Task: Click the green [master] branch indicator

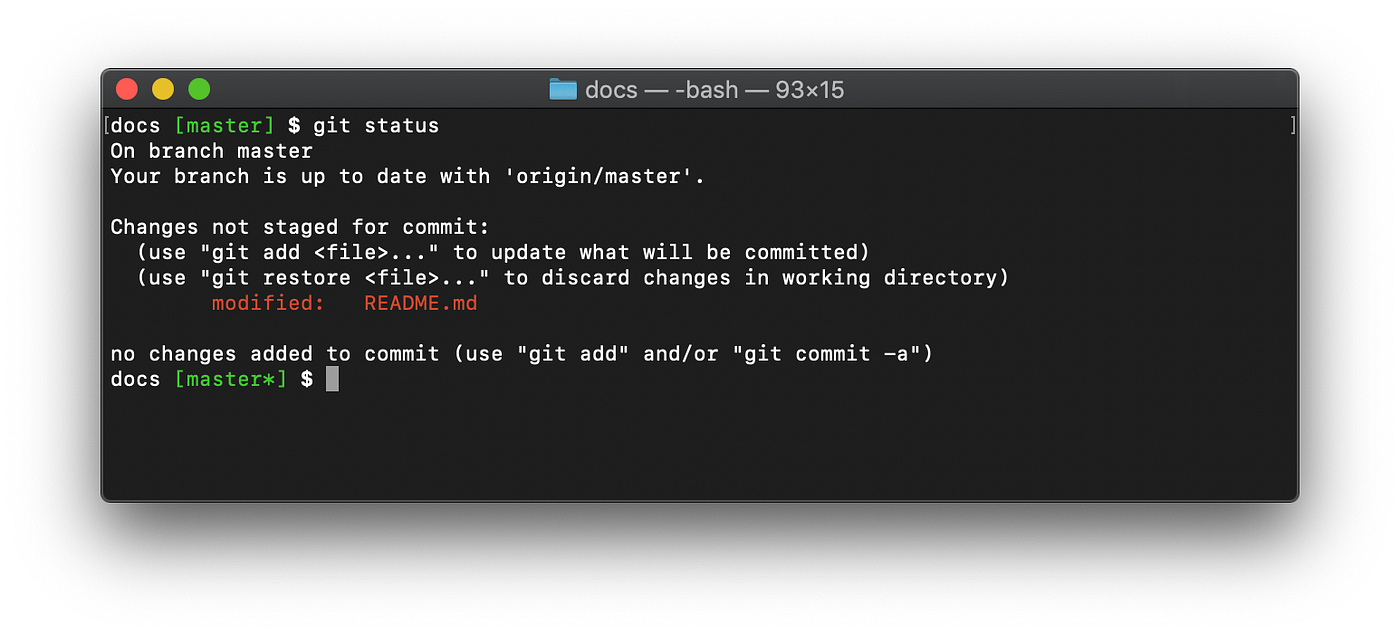Action: click(224, 125)
